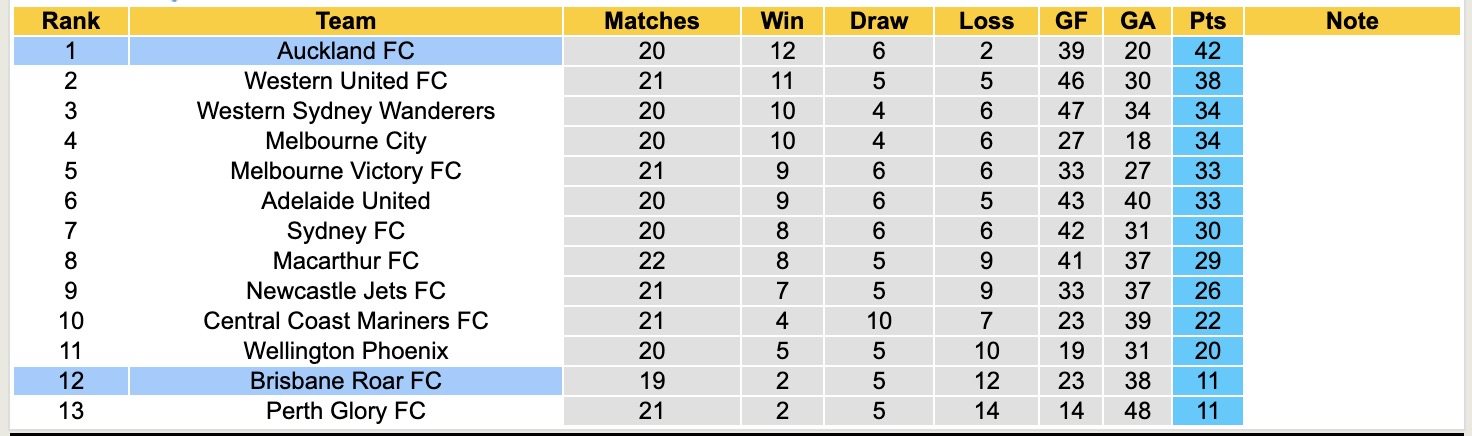Viewport: 1472px width, 436px height.
Task: Select the Perth Glory FC row
Action: [345, 411]
